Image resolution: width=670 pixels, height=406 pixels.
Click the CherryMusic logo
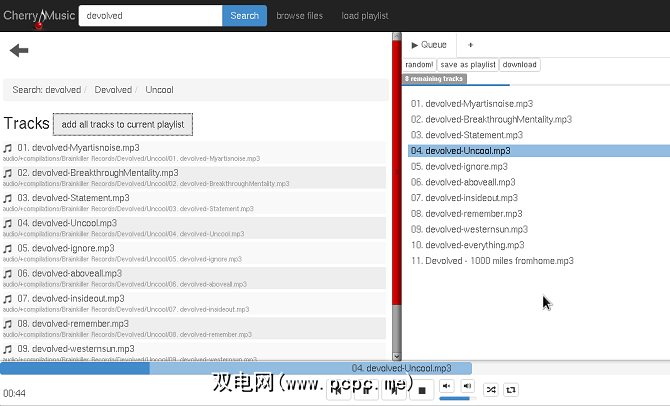(36, 15)
